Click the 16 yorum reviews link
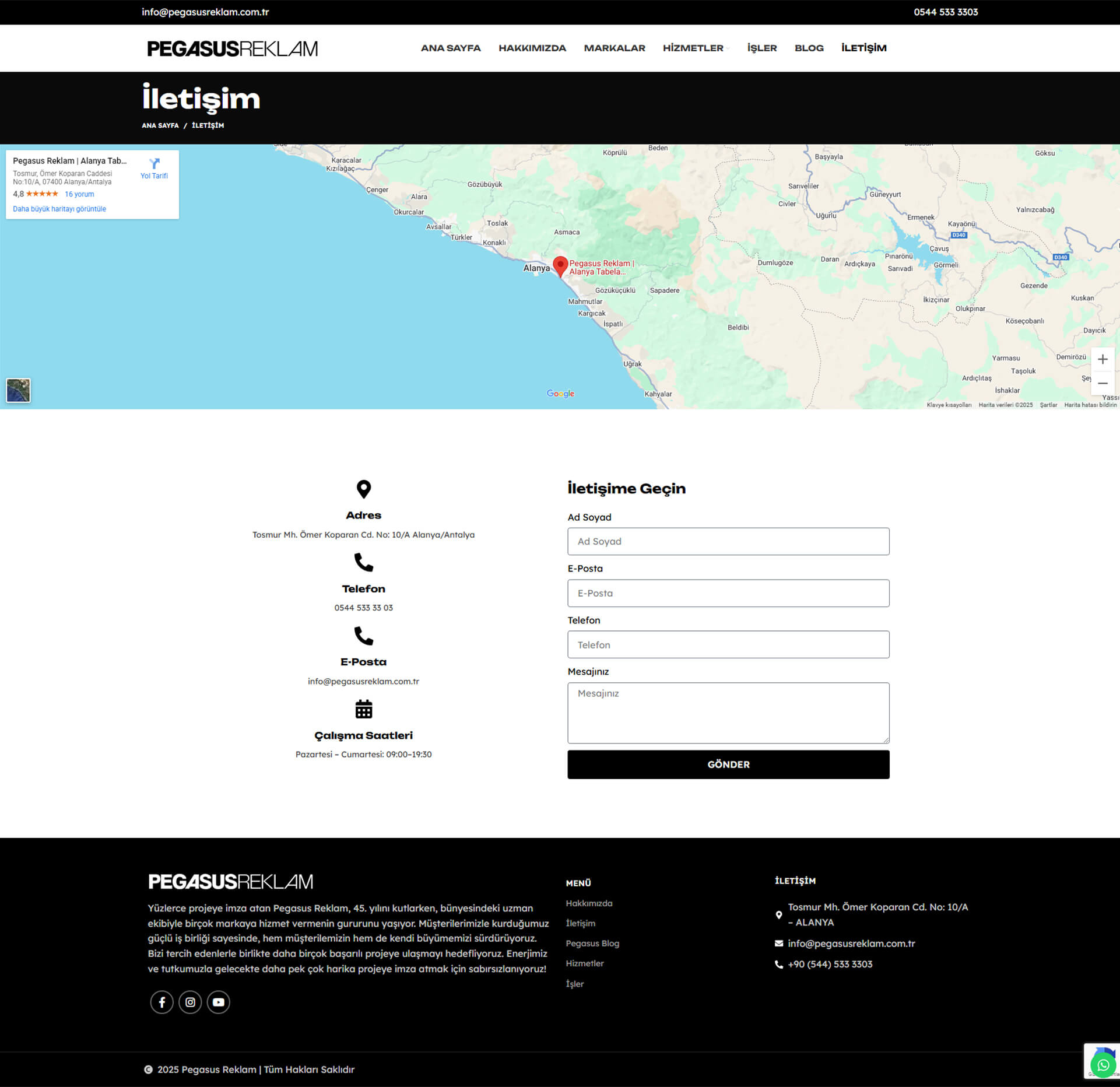Viewport: 1120px width, 1087px height. point(79,194)
